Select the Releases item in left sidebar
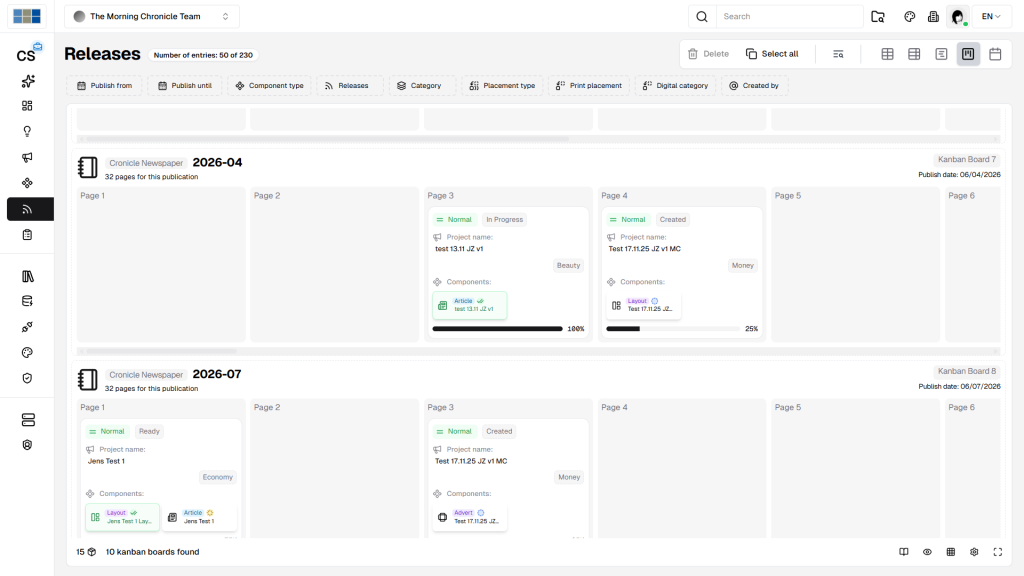 27,209
